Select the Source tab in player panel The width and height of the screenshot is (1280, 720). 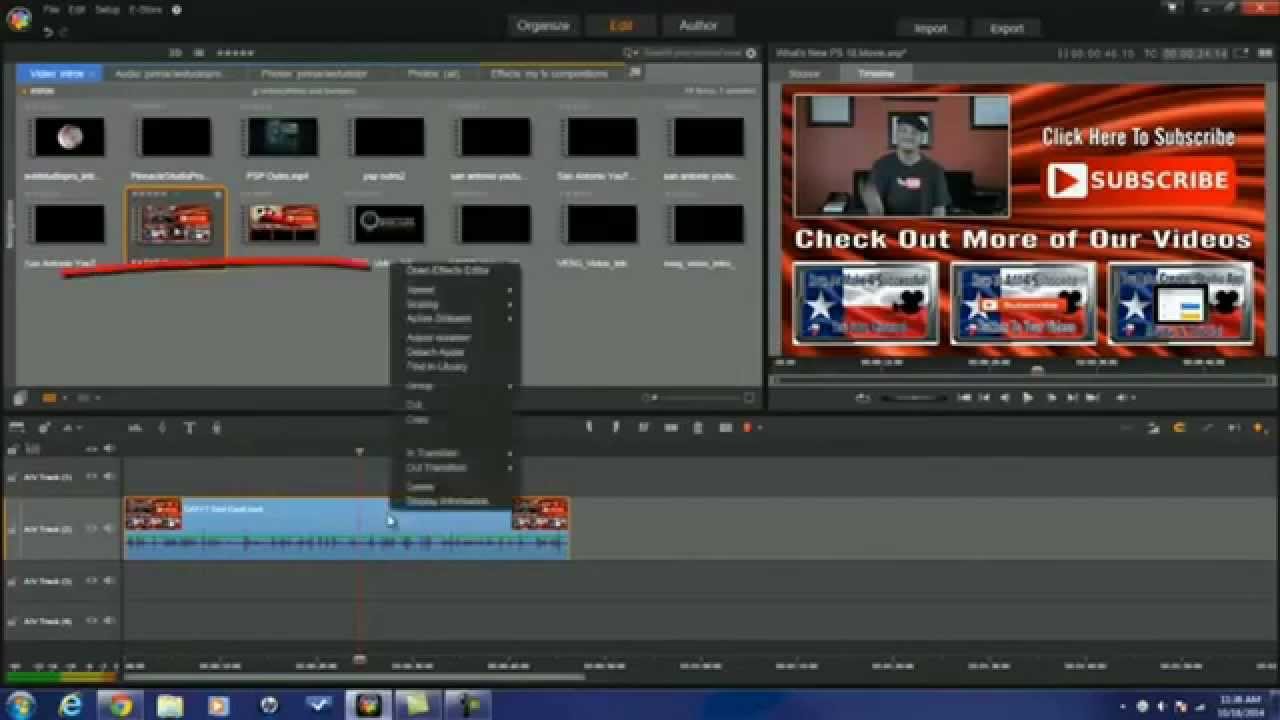[804, 74]
